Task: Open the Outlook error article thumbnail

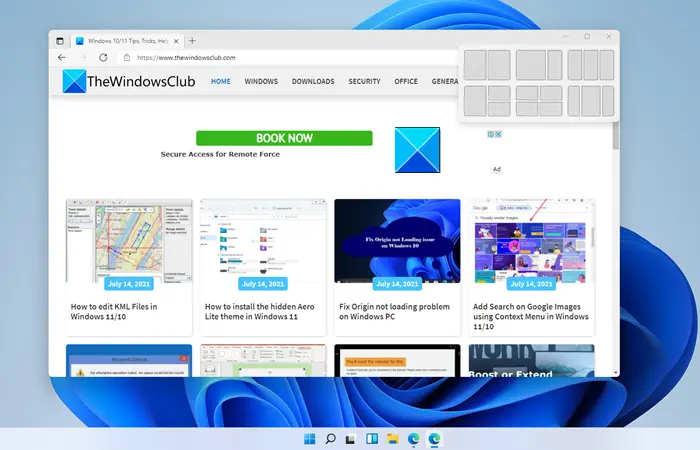Action: click(129, 361)
